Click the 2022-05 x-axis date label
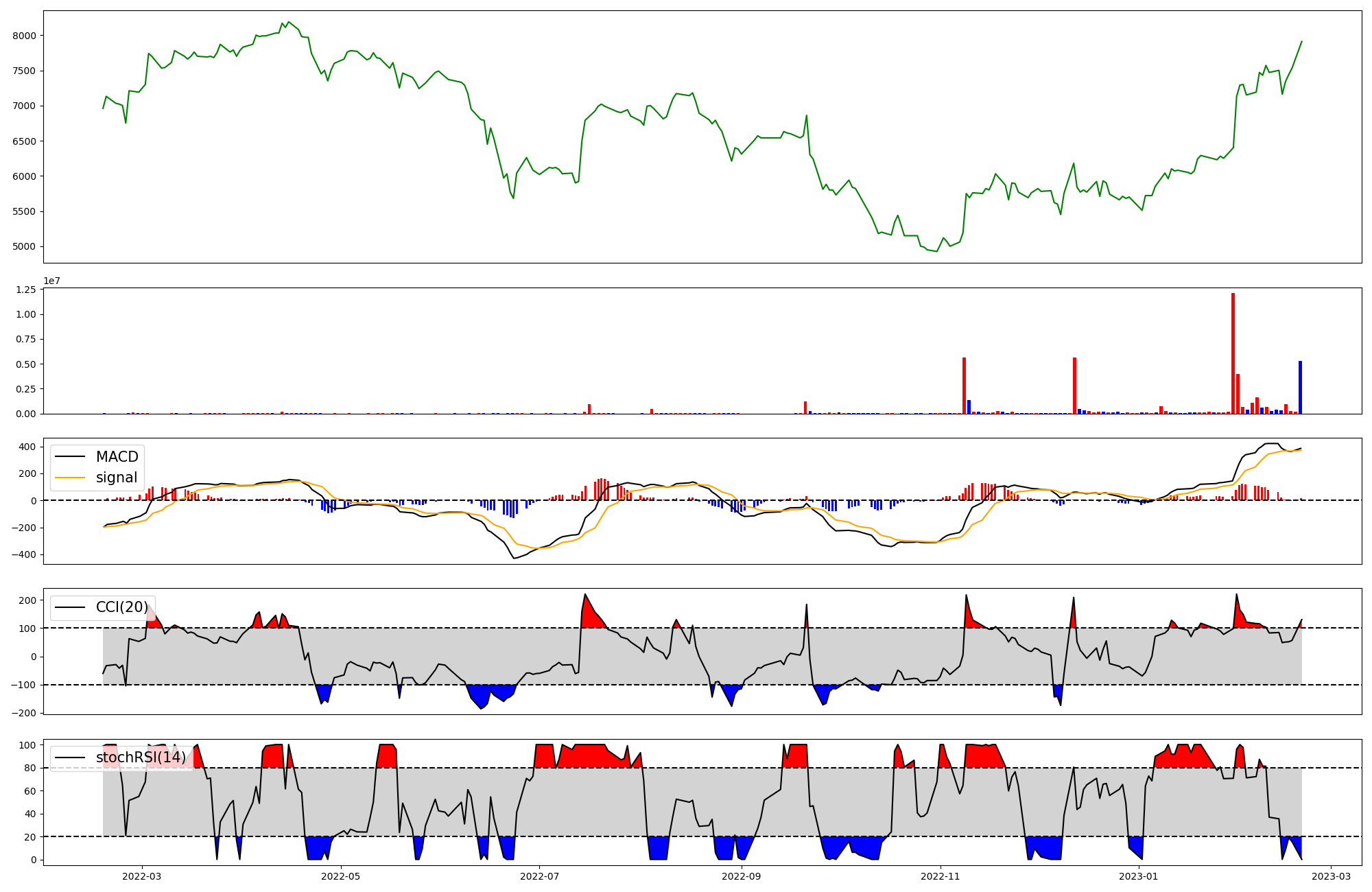This screenshot has width=1372, height=892. pyautogui.click(x=340, y=876)
